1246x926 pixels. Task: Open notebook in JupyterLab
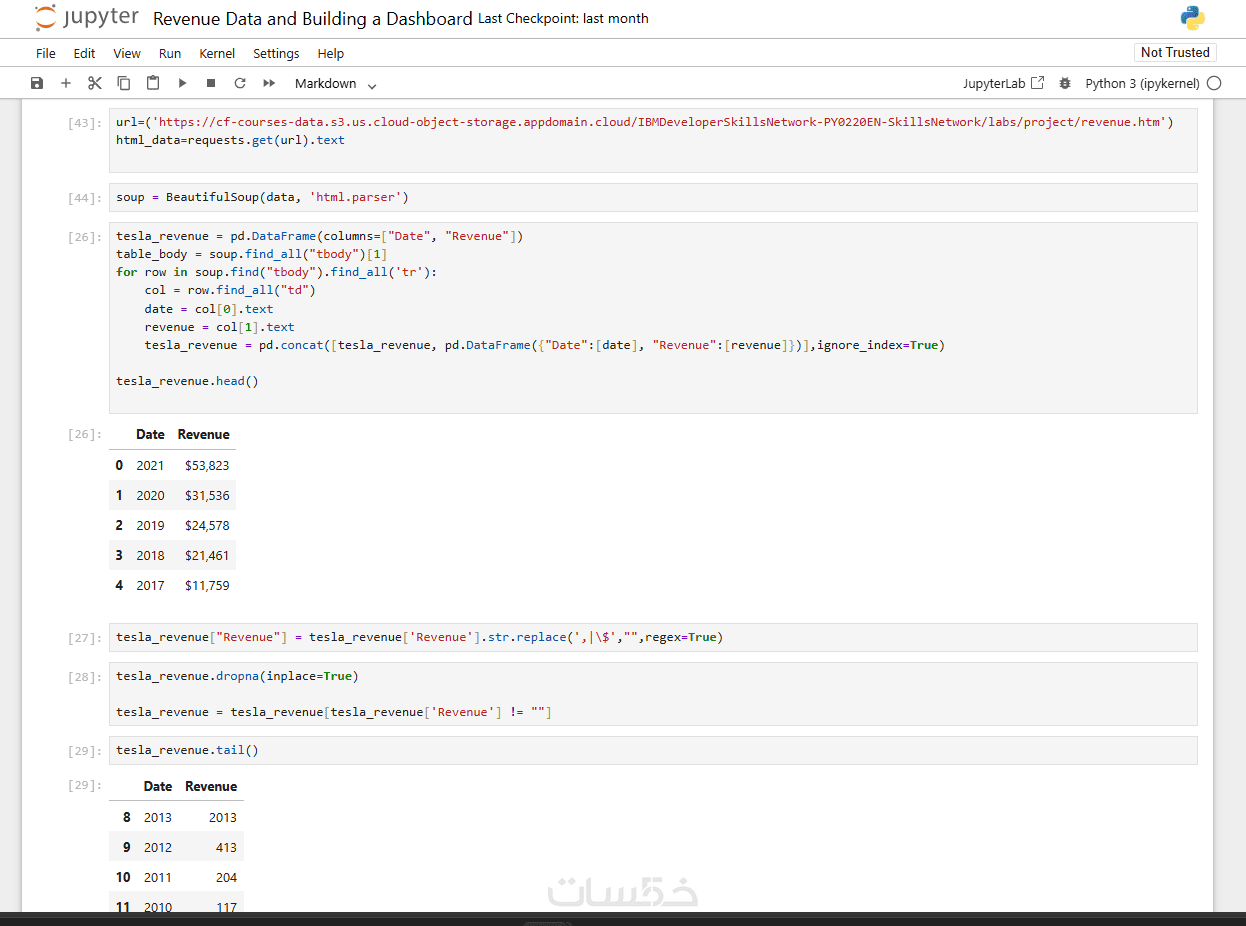tap(1003, 84)
